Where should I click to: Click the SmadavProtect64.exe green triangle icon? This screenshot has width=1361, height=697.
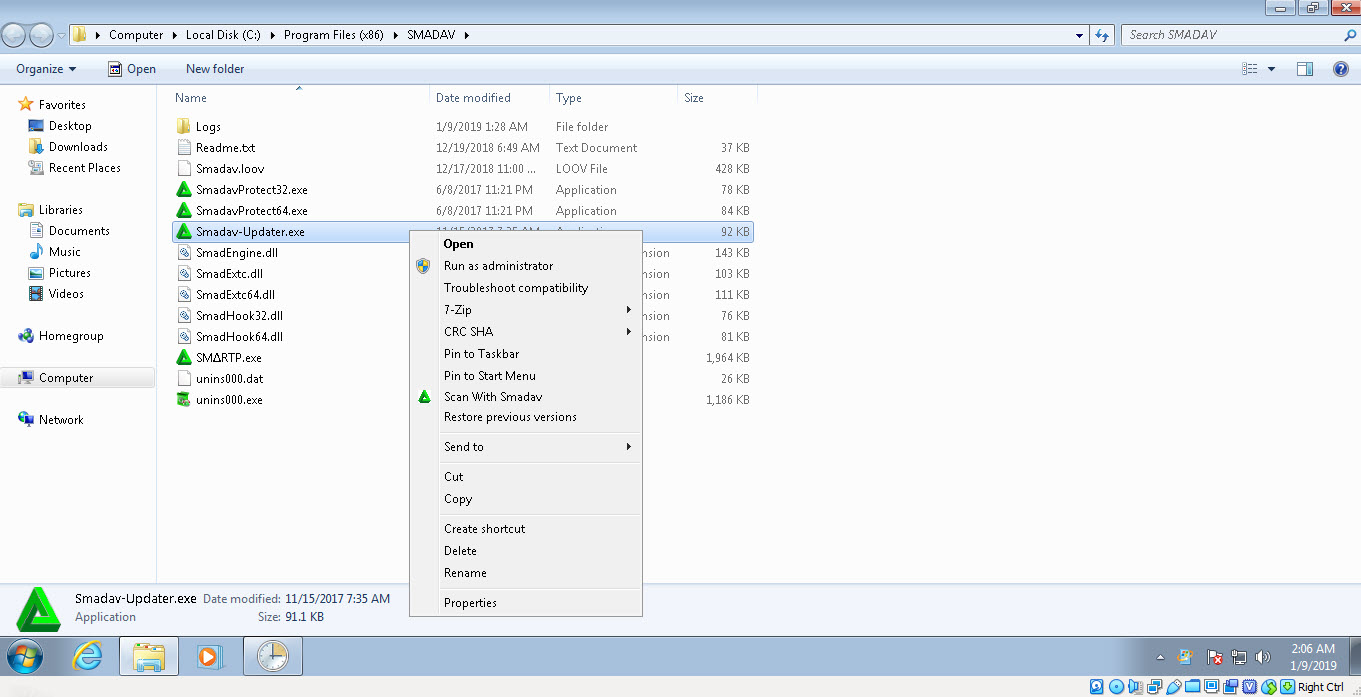point(184,211)
